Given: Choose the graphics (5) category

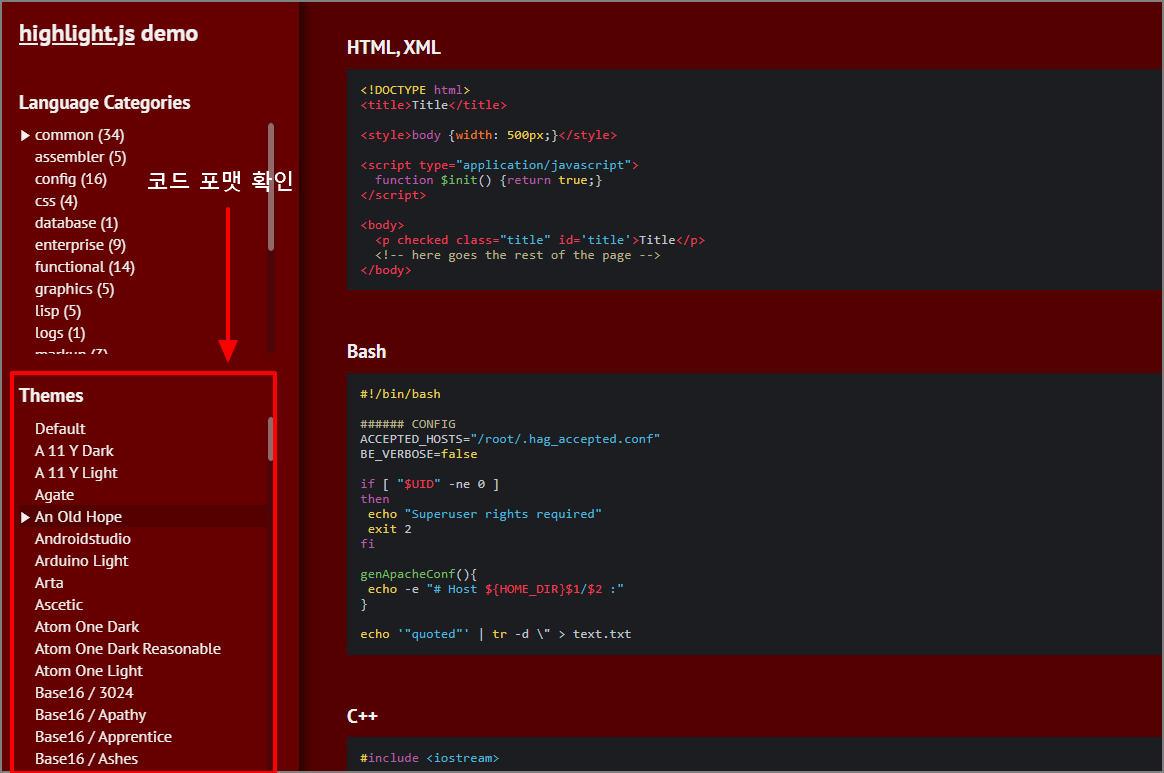Looking at the screenshot, I should pyautogui.click(x=74, y=289).
